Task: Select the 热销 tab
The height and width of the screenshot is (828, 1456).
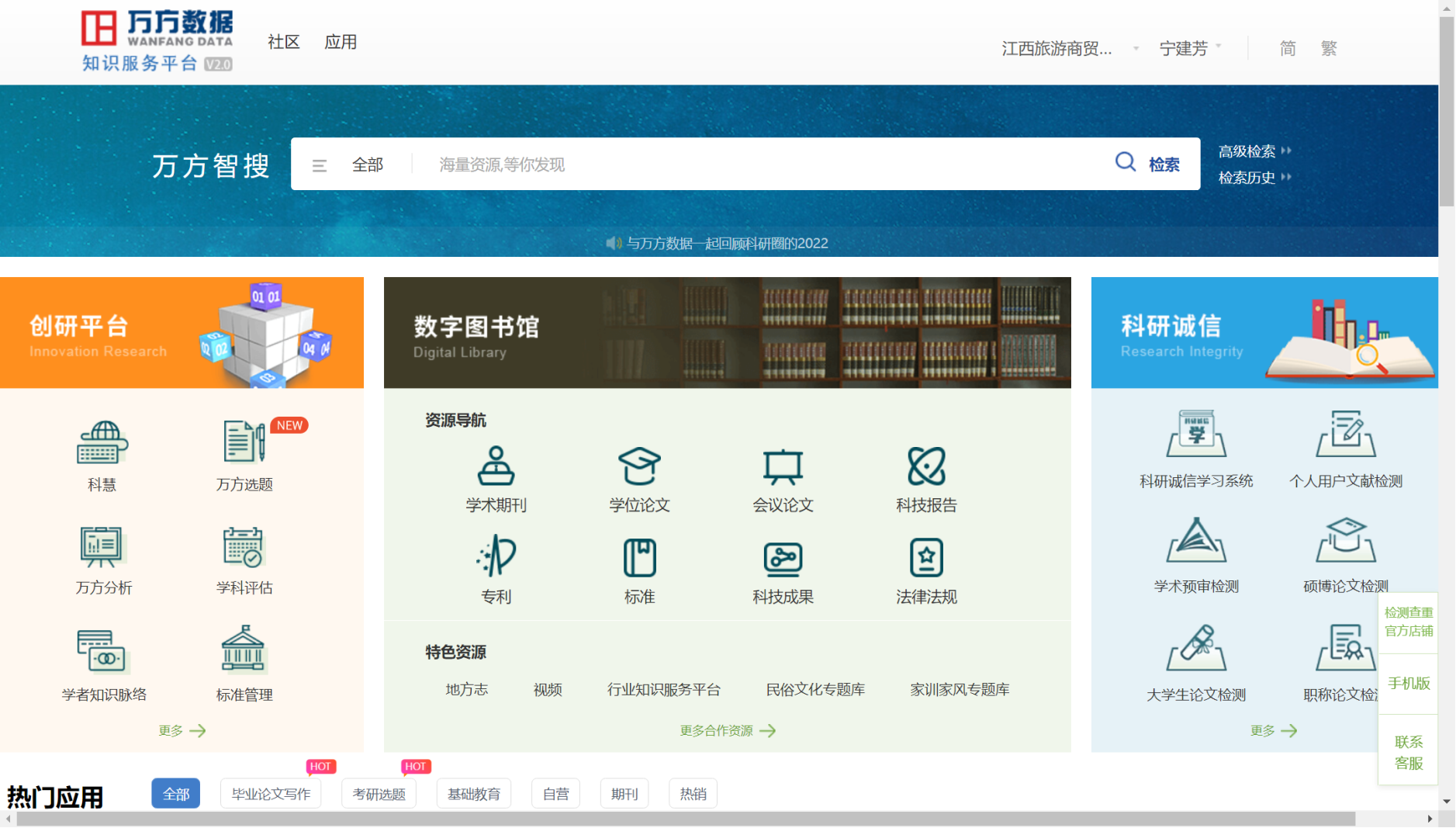Action: [x=693, y=793]
